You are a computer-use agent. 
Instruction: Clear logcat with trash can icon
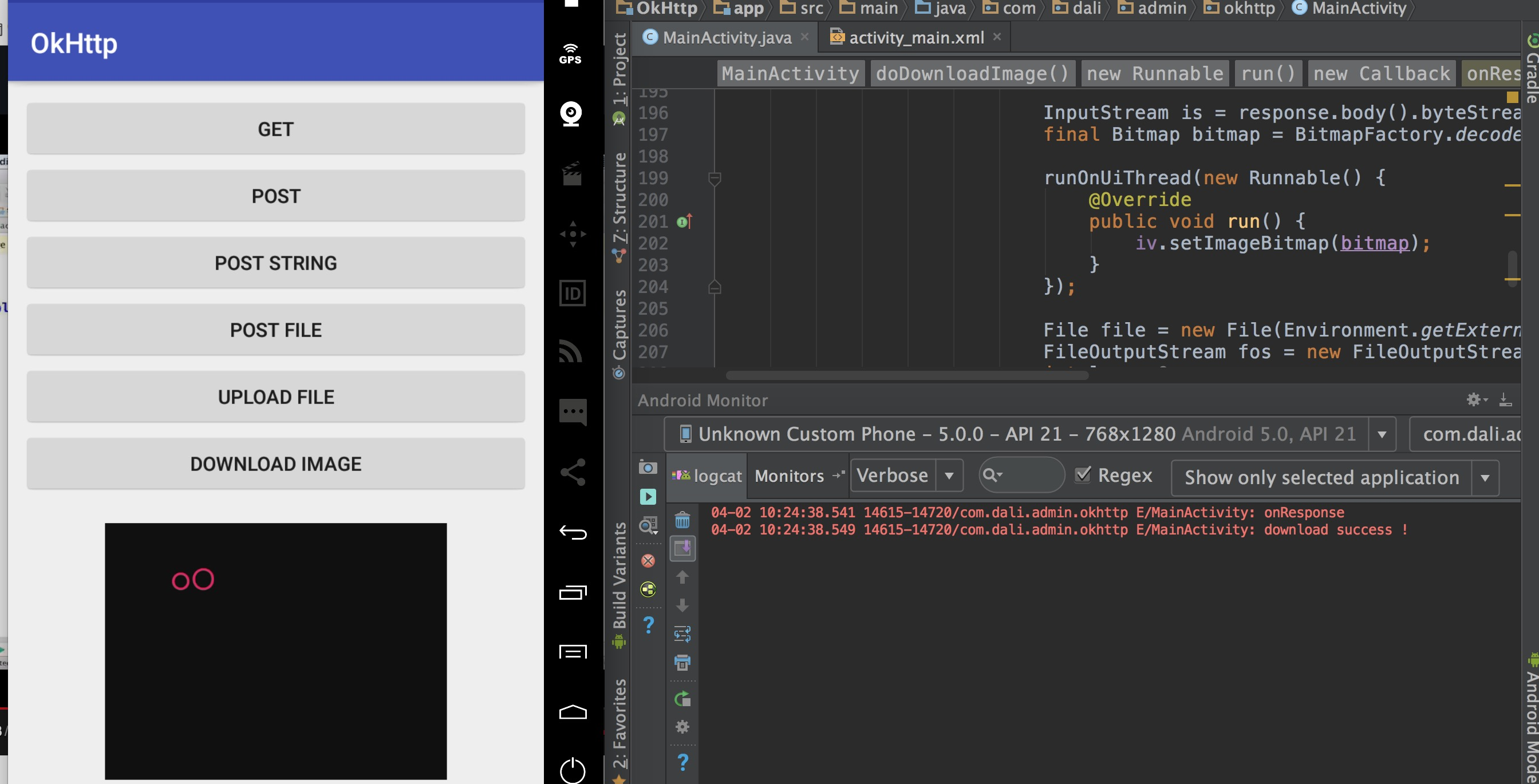pyautogui.click(x=682, y=520)
